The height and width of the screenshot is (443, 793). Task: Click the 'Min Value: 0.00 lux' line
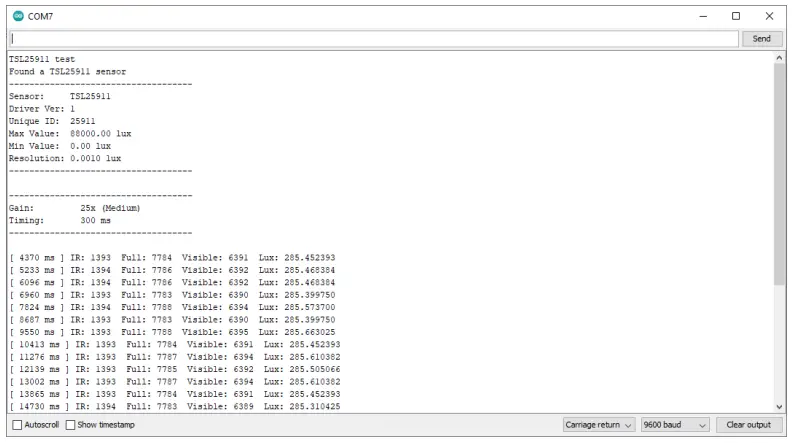click(60, 146)
